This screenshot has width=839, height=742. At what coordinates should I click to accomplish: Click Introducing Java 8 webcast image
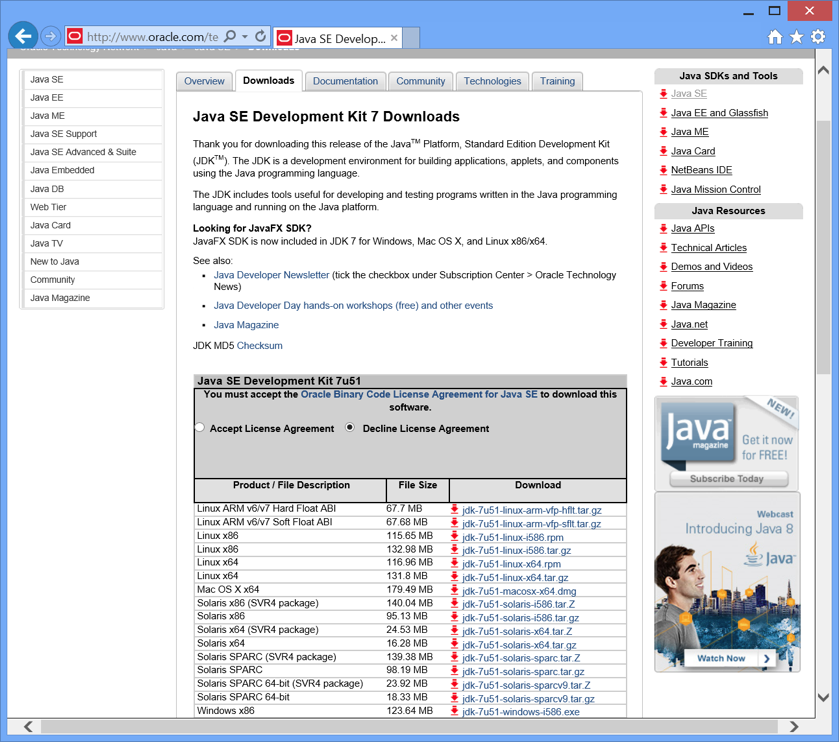click(727, 582)
